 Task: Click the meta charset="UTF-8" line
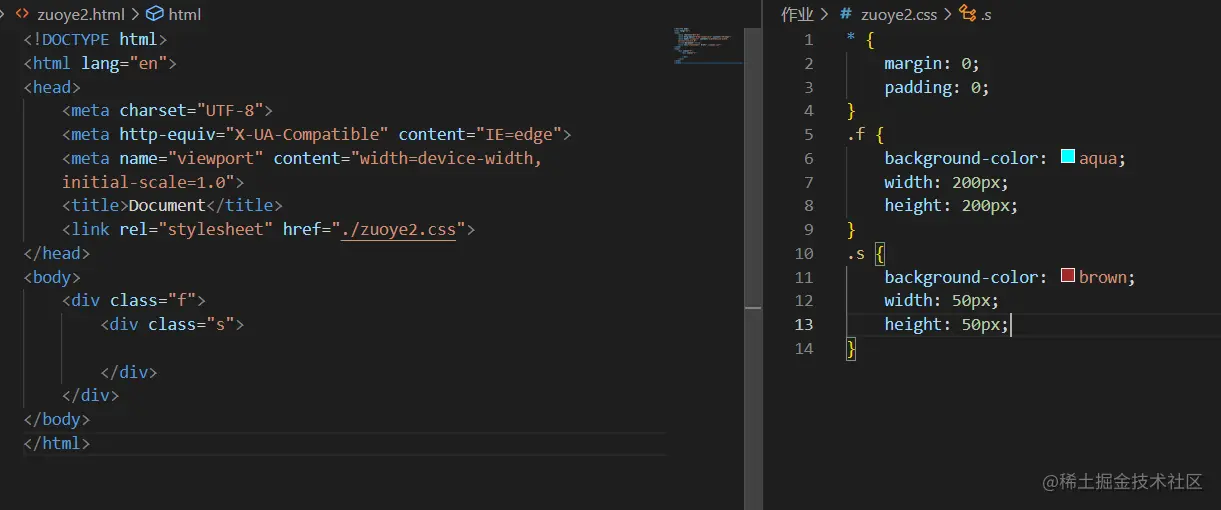(167, 110)
